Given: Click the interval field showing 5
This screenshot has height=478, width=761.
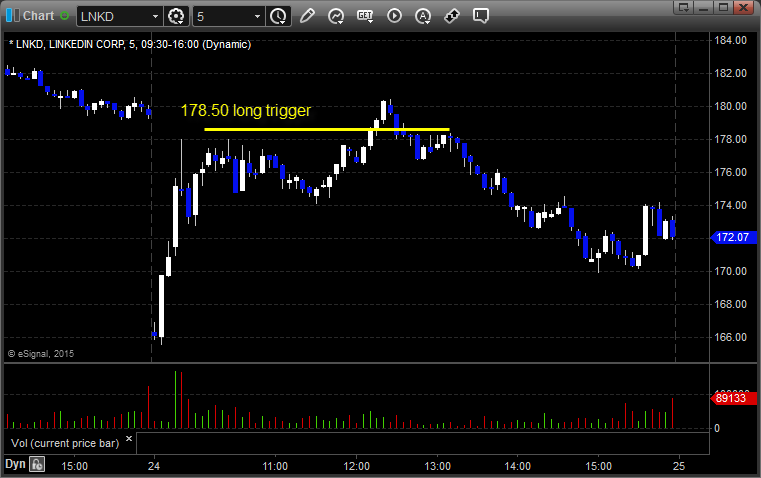Looking at the screenshot, I should (x=222, y=16).
